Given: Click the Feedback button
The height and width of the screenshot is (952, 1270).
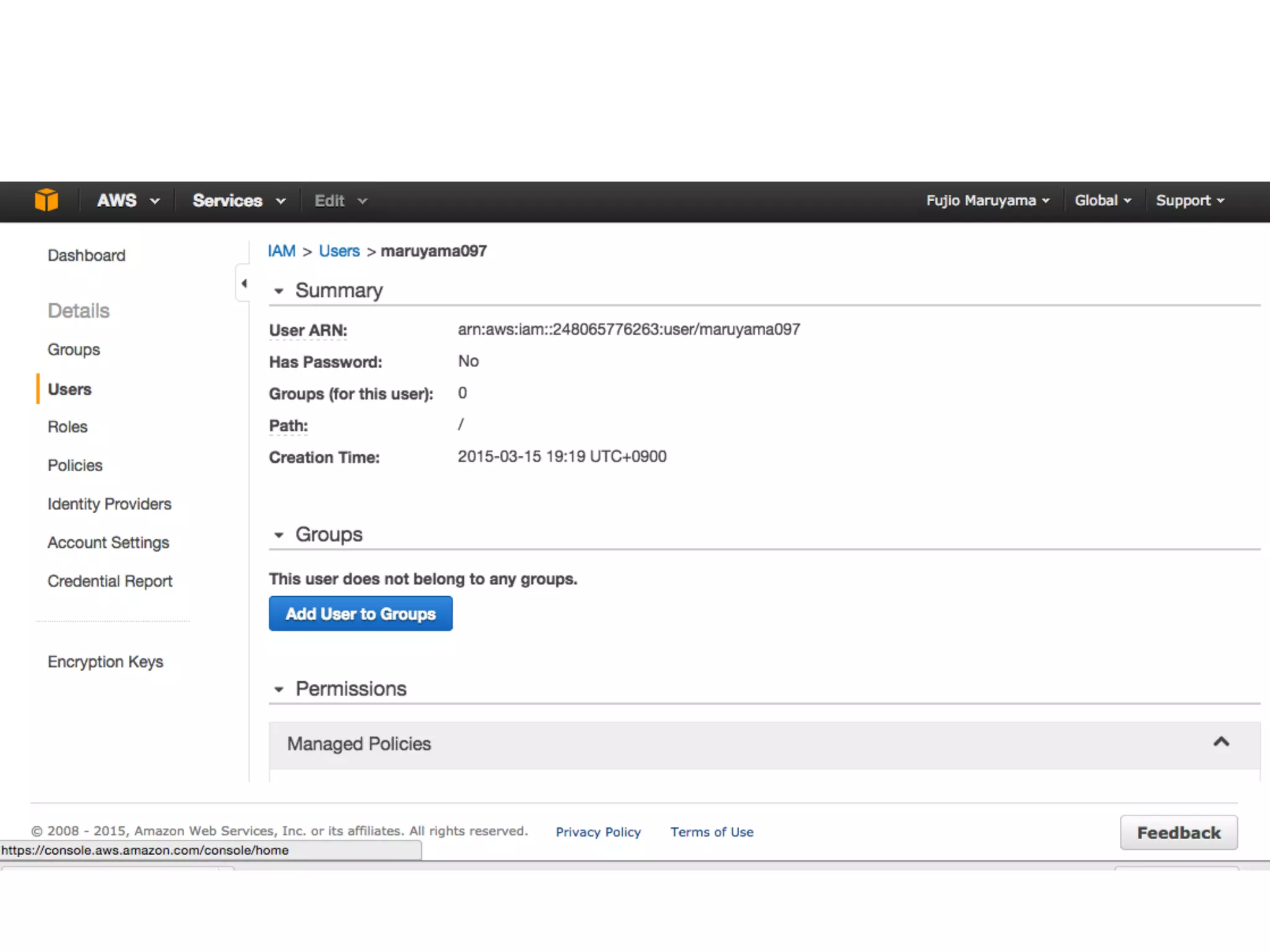Looking at the screenshot, I should pos(1178,832).
